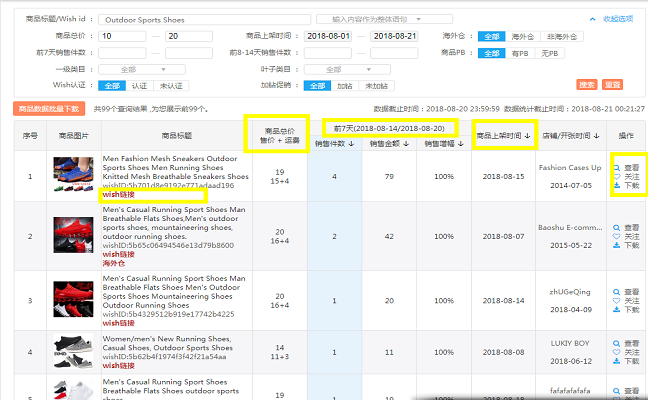Select 未加钻 option for 加钻促销
The width and height of the screenshot is (648, 400).
[376, 86]
